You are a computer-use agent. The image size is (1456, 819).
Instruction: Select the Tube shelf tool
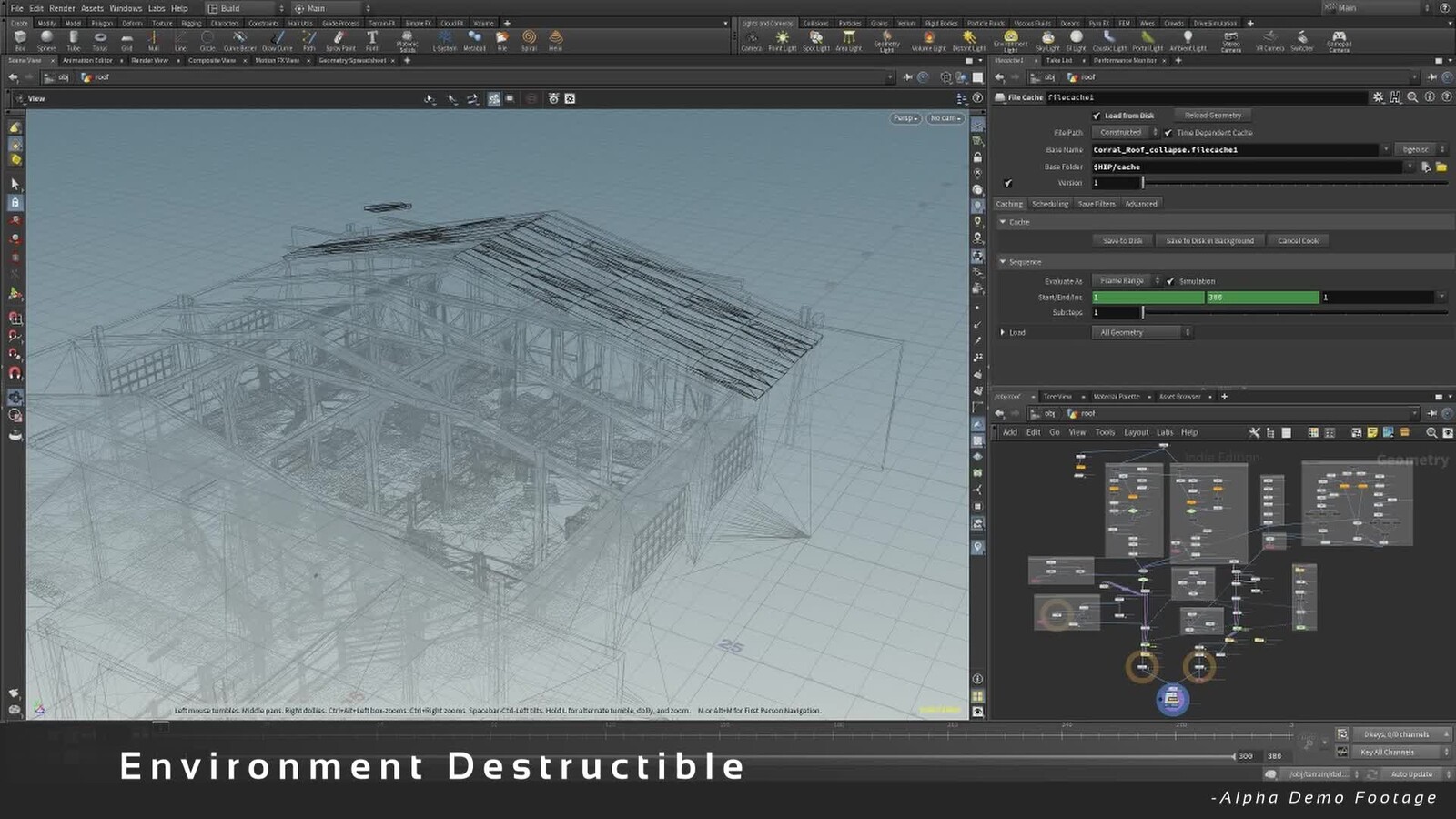tap(74, 40)
